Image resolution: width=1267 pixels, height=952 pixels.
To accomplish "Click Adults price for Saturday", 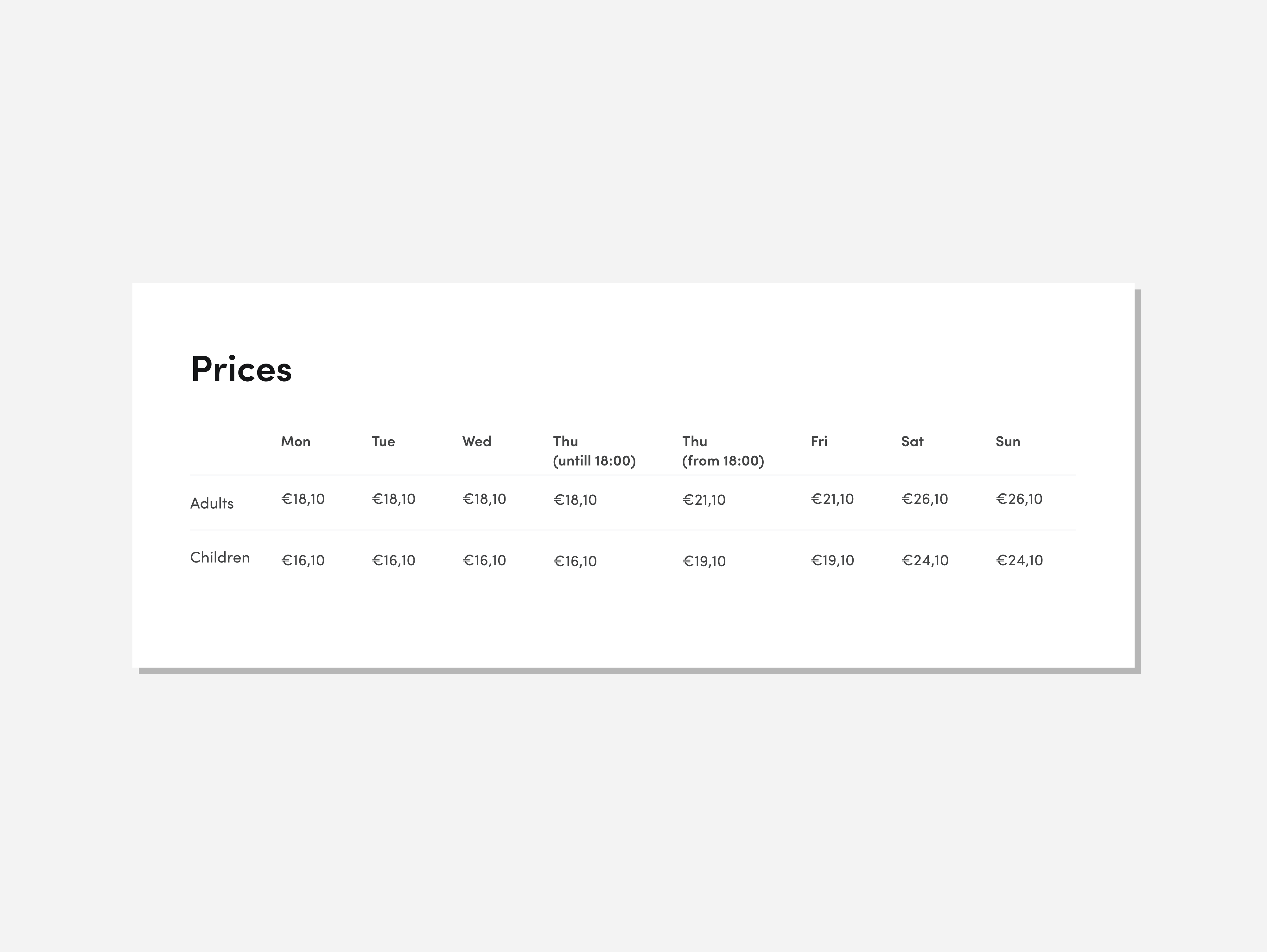I will 925,499.
